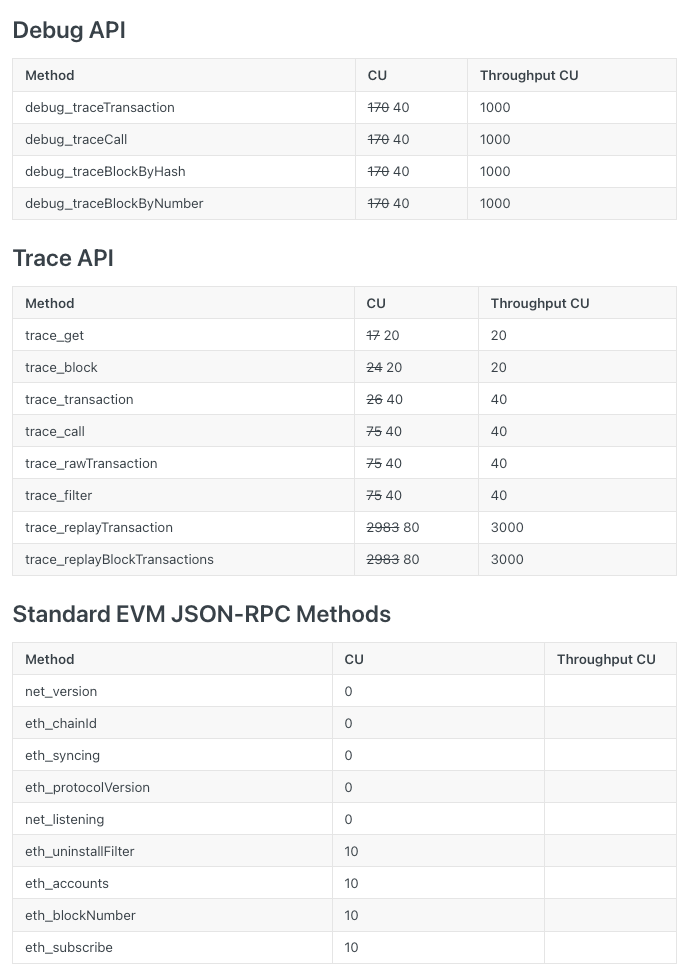The image size is (691, 964).
Task: Select the eth_uninstallFilter method cell
Action: [80, 851]
